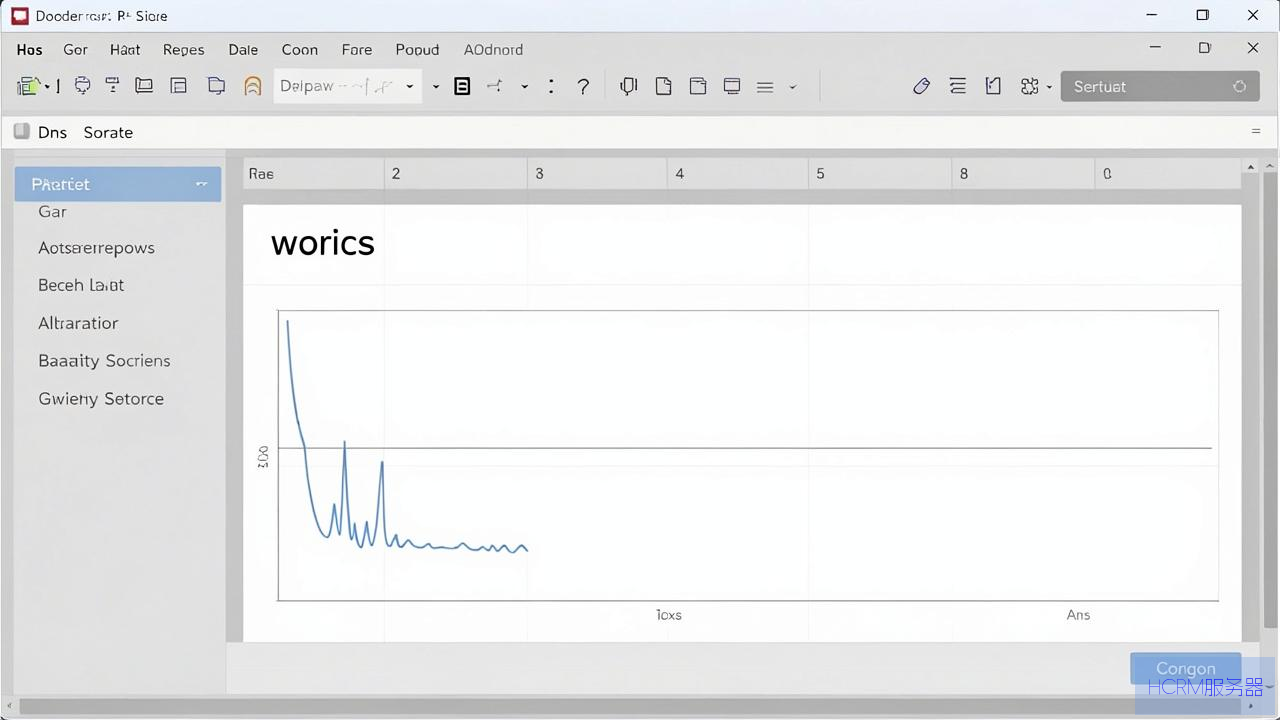Open the puzzle-piece extensions icon
The width and height of the screenshot is (1280, 720).
point(1029,87)
